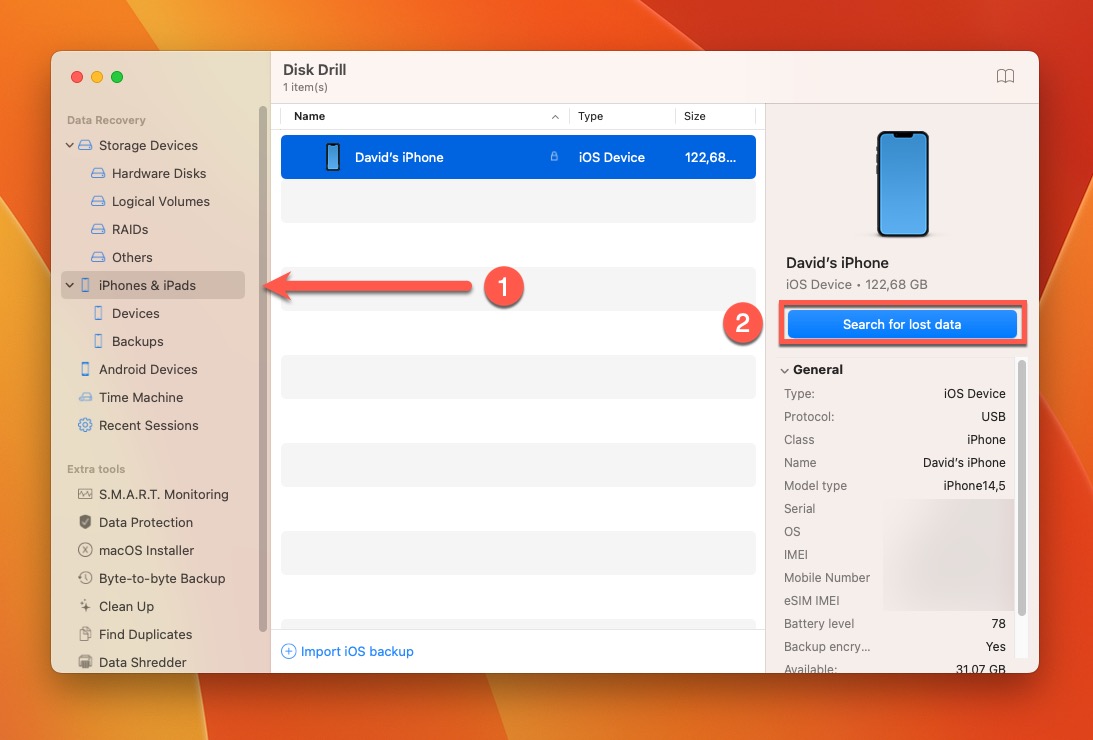Open Recent Sessions
1093x740 pixels.
(148, 425)
